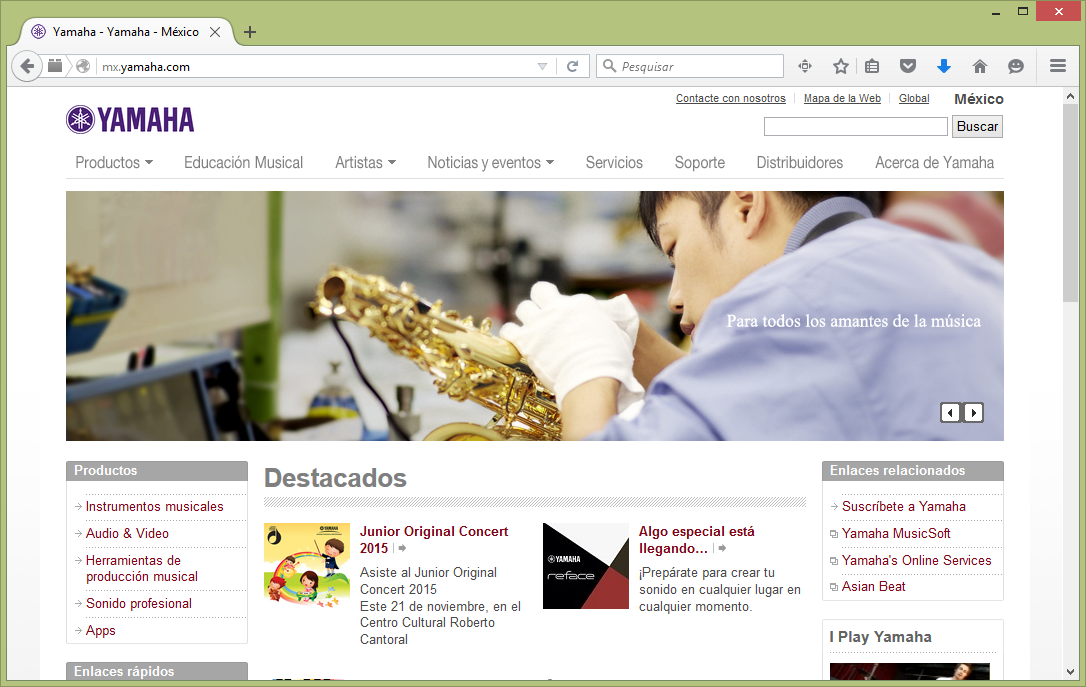Open the Downloads arrow icon
This screenshot has height=687, width=1086.
tap(943, 67)
